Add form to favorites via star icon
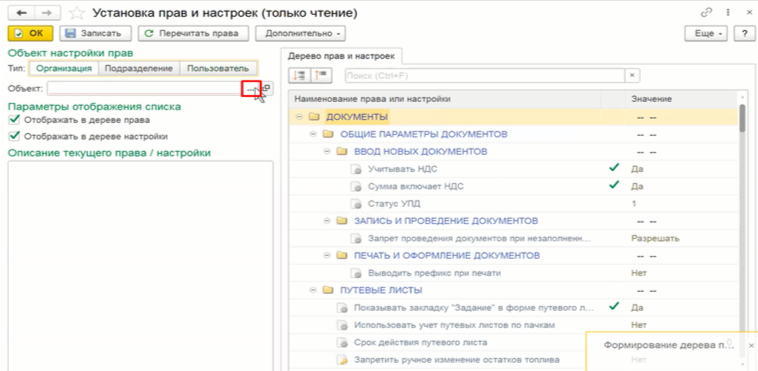 [x=77, y=13]
